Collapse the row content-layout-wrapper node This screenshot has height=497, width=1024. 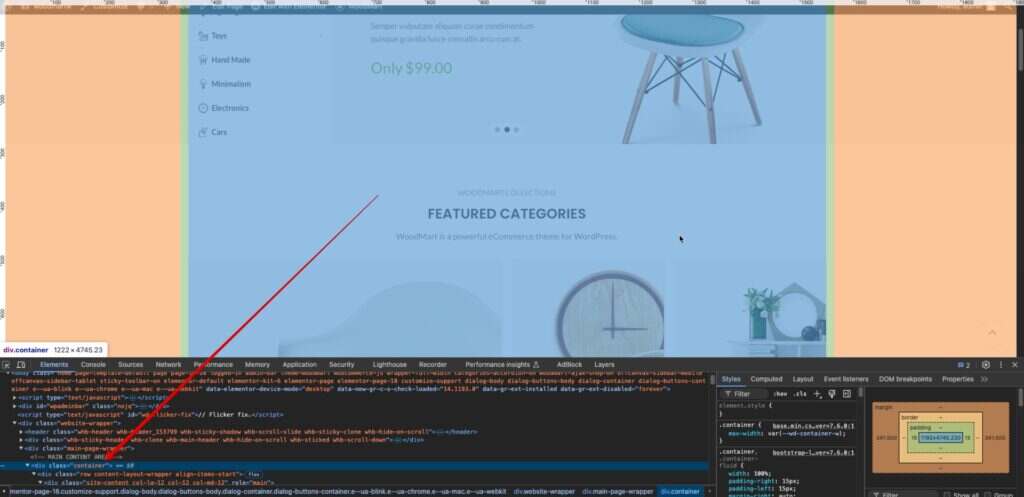pos(34,474)
